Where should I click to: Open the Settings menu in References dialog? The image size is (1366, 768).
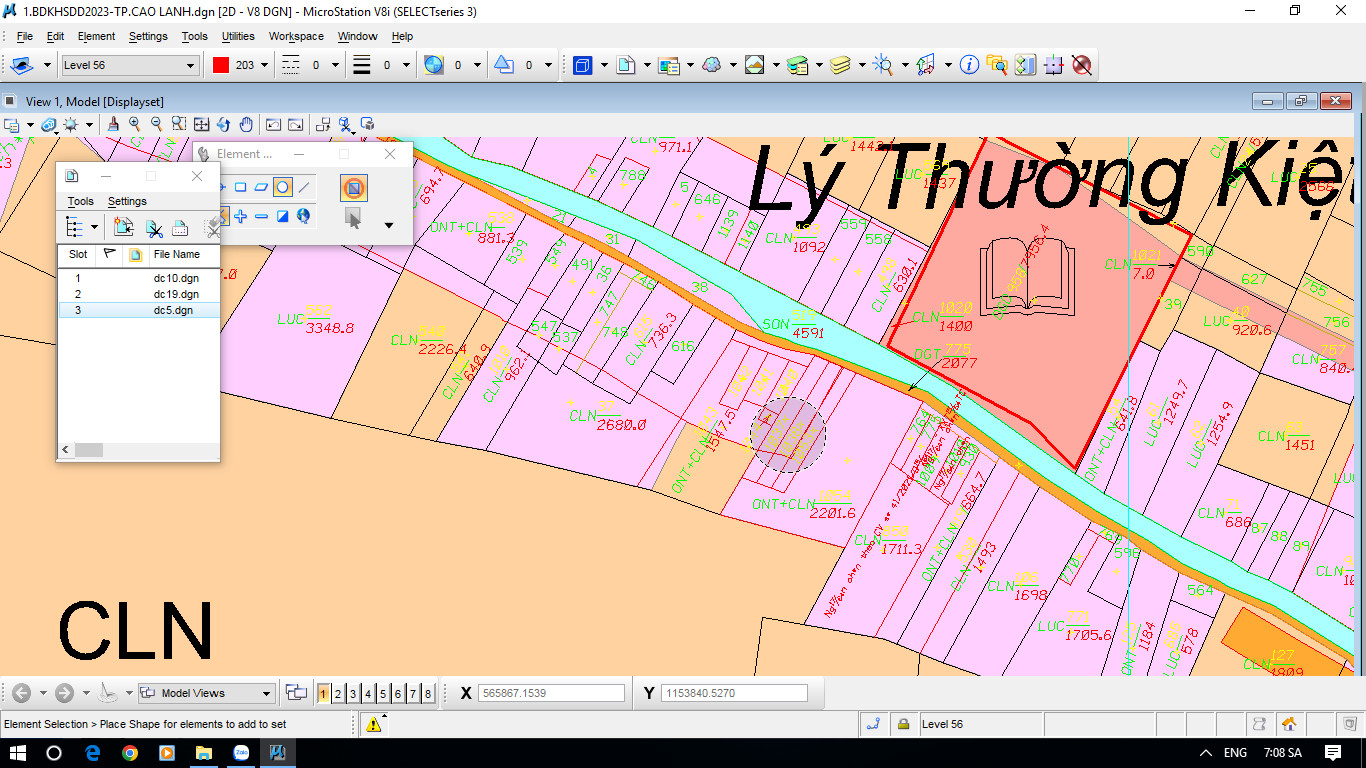127,201
